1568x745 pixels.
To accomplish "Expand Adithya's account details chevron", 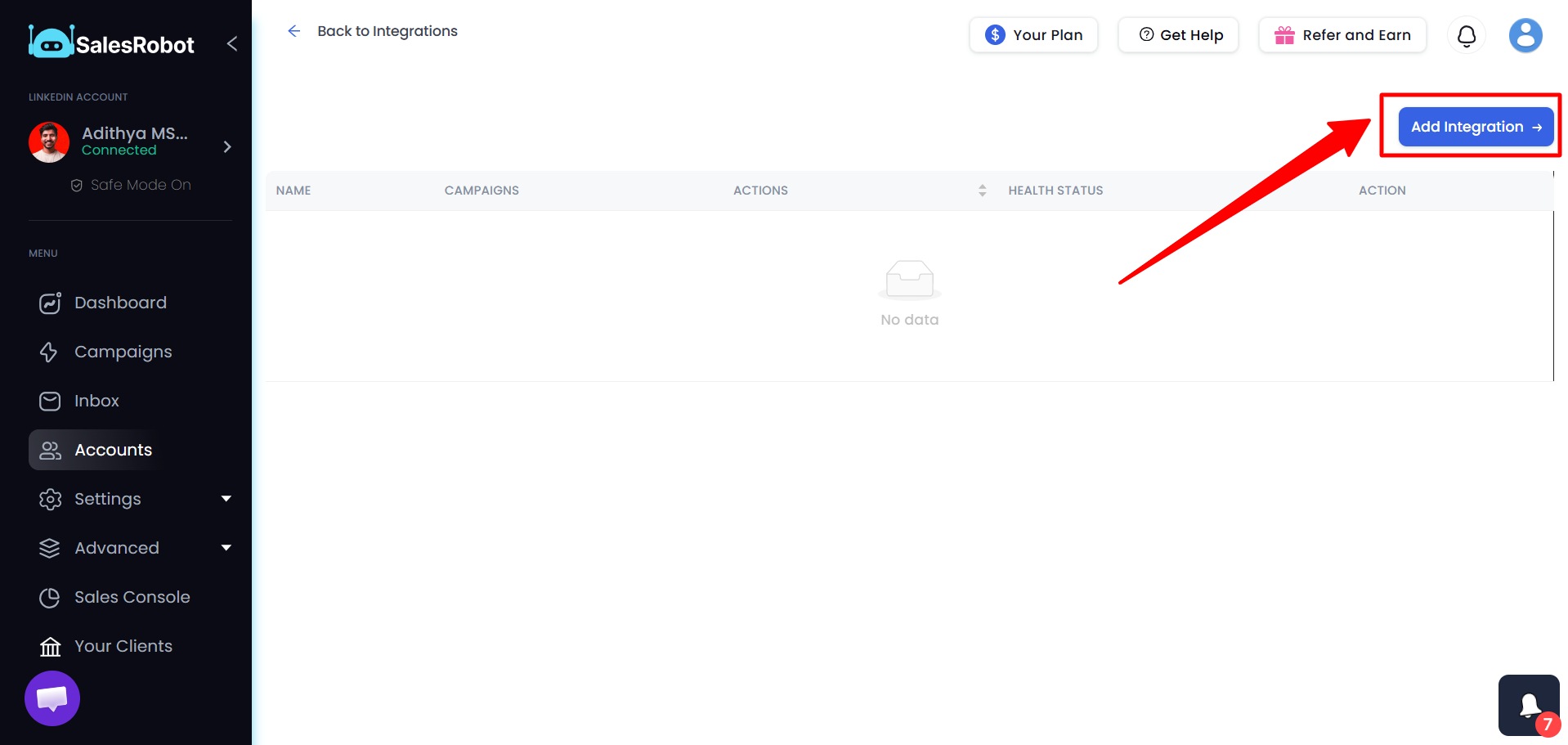I will [226, 146].
